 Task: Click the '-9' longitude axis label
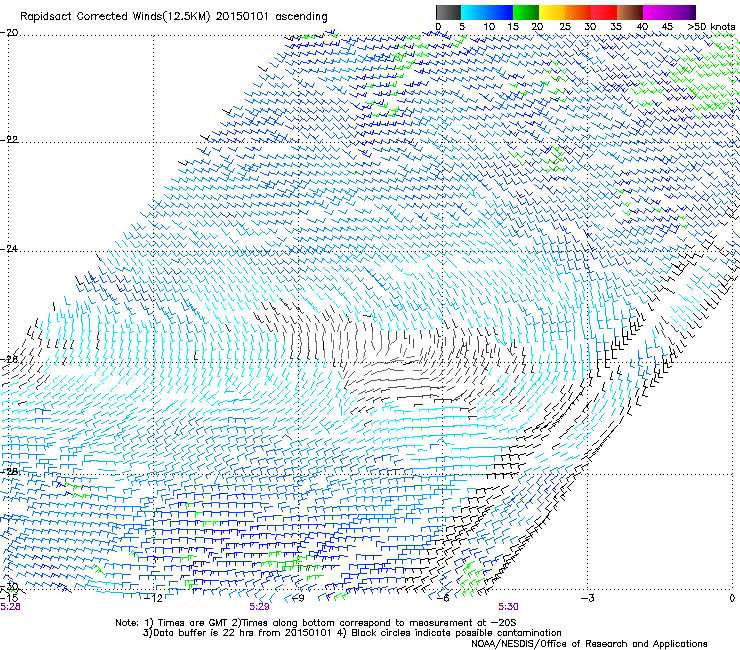coord(298,598)
